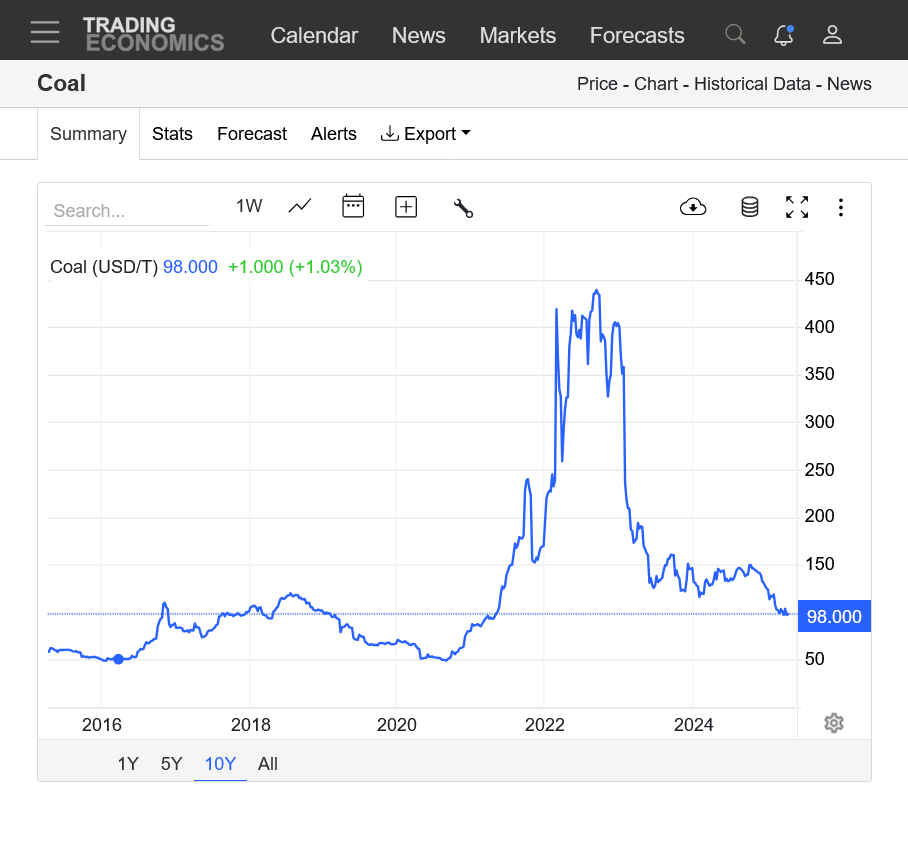Open the notifications bell
Screen dimensions: 908x861
pyautogui.click(x=784, y=35)
